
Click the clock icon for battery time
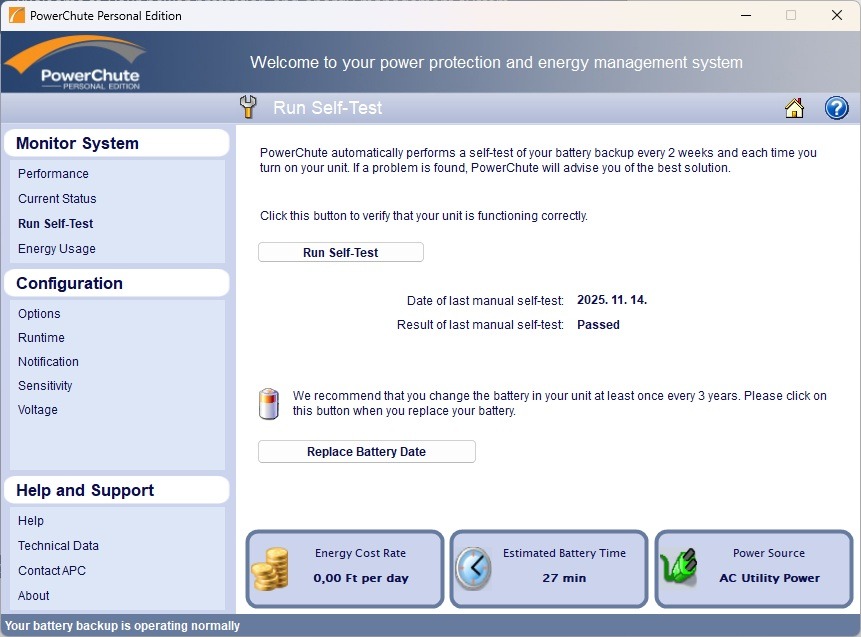(x=474, y=568)
